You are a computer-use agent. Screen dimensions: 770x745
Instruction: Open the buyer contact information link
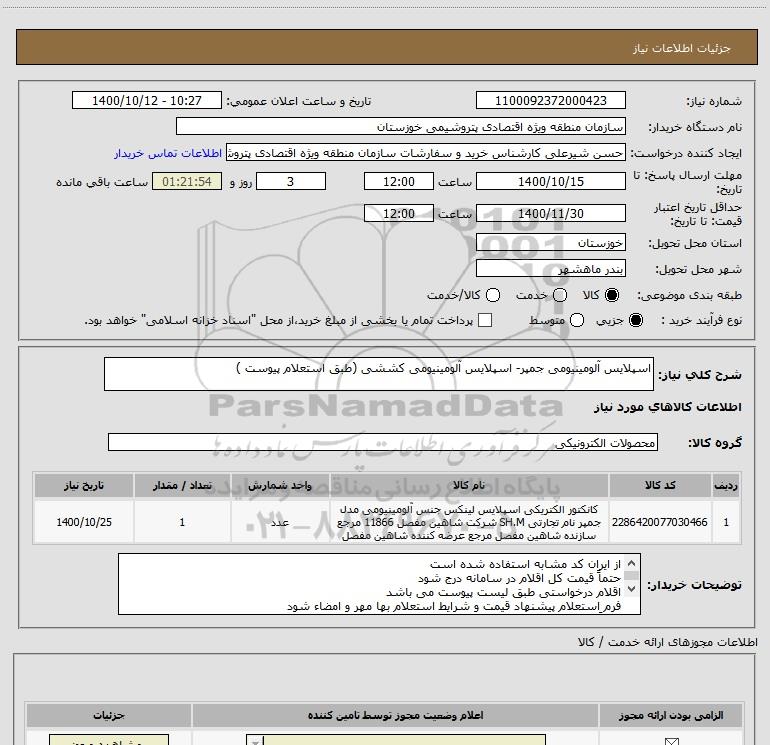point(168,154)
